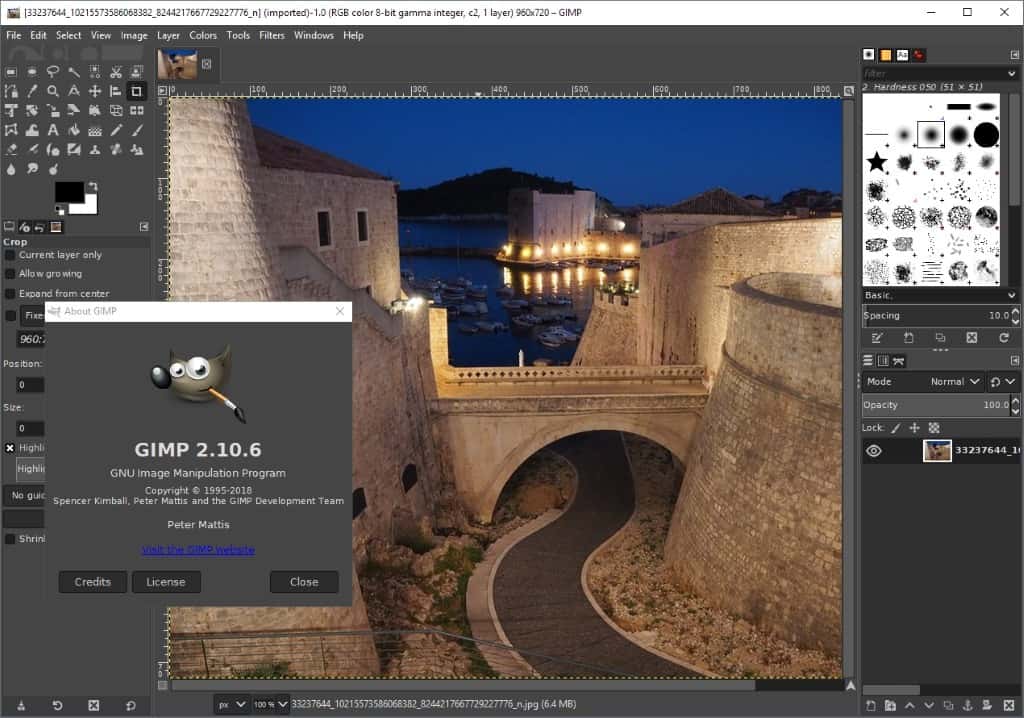Open the Basic brushes category dropdown
The image size is (1024, 718).
point(1010,295)
